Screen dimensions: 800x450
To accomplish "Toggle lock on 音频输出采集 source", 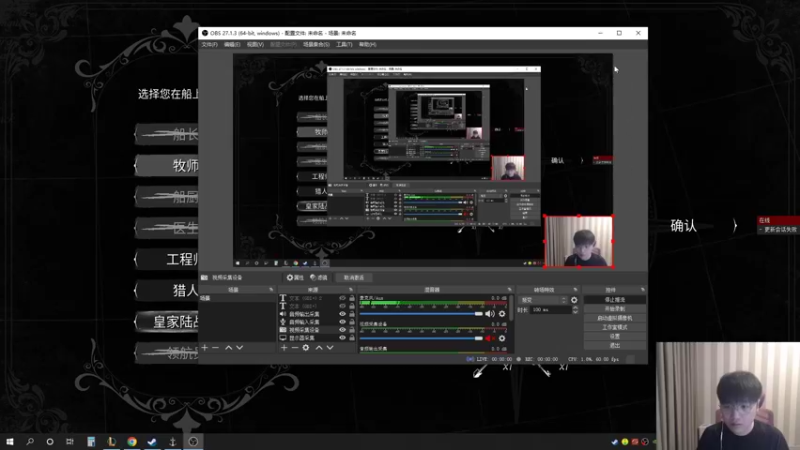I will pos(352,314).
